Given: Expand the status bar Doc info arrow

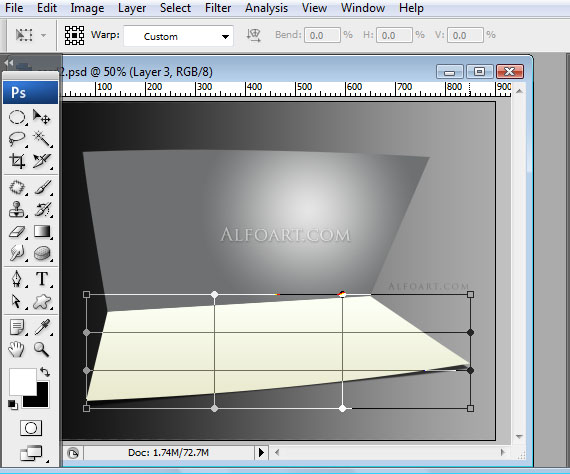Looking at the screenshot, I should pyautogui.click(x=261, y=453).
